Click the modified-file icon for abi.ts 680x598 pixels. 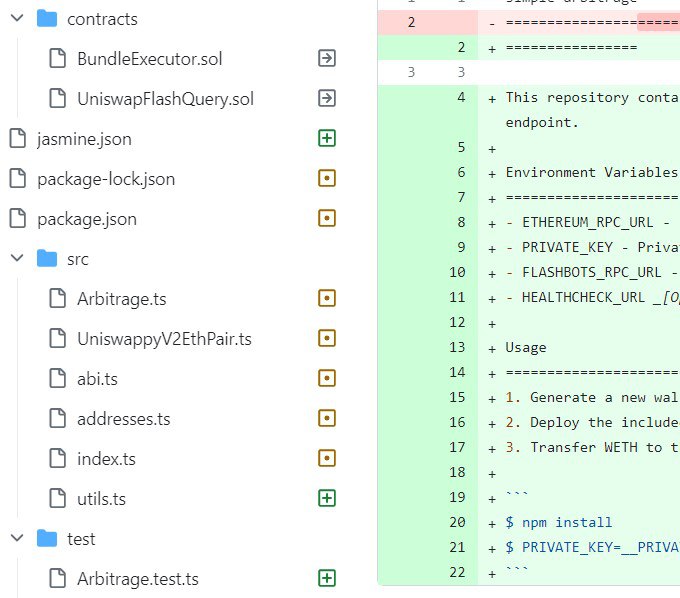327,378
